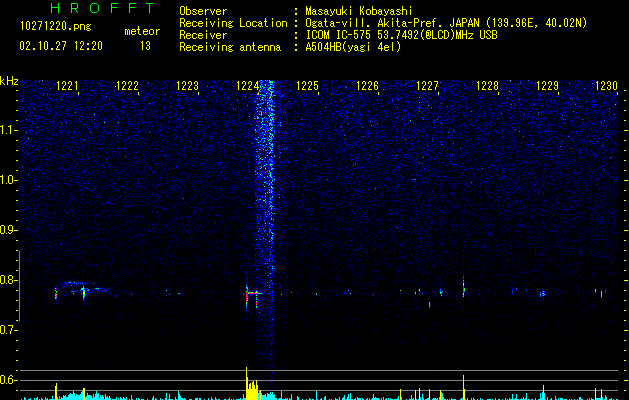
Task: Click the 1228 time marker
Action: pos(487,86)
